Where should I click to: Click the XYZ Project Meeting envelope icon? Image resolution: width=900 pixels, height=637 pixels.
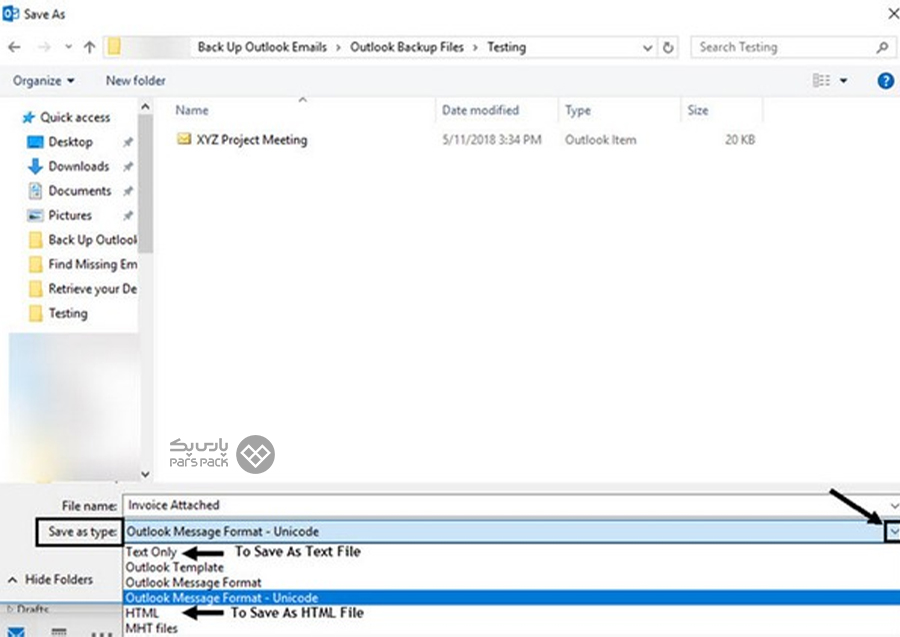(x=184, y=139)
